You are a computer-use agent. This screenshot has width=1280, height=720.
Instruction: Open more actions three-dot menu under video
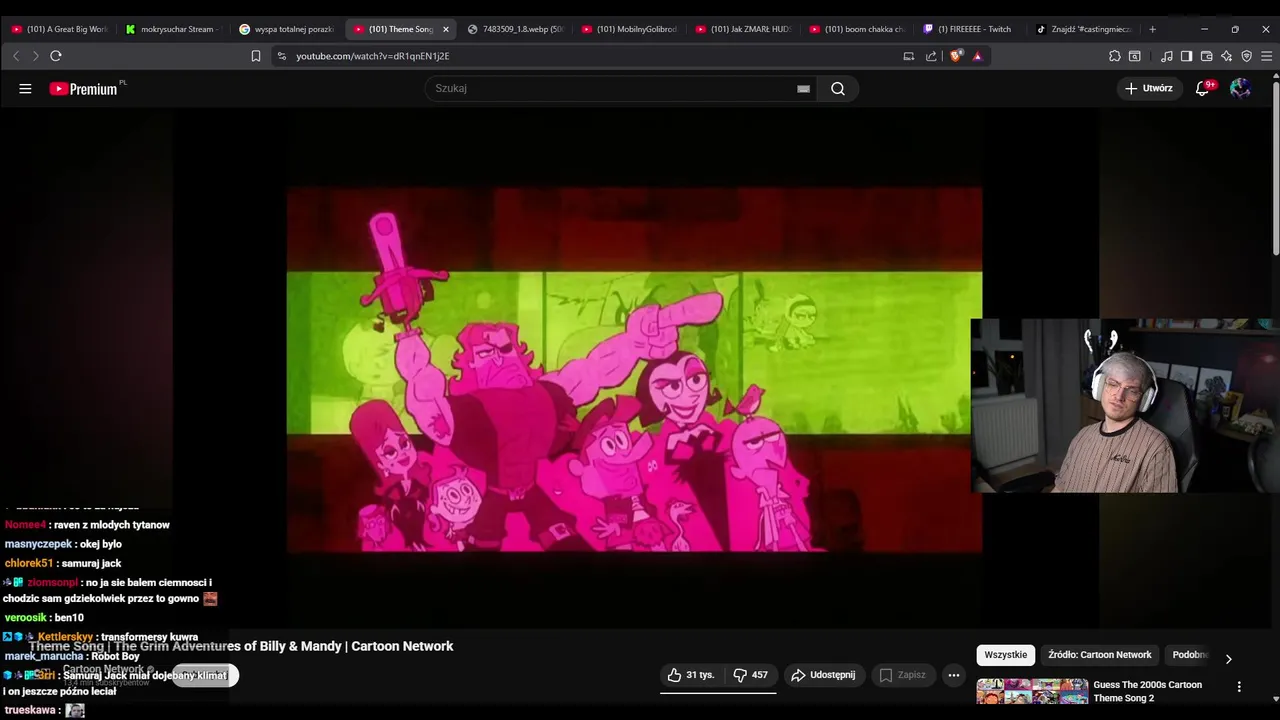[954, 675]
